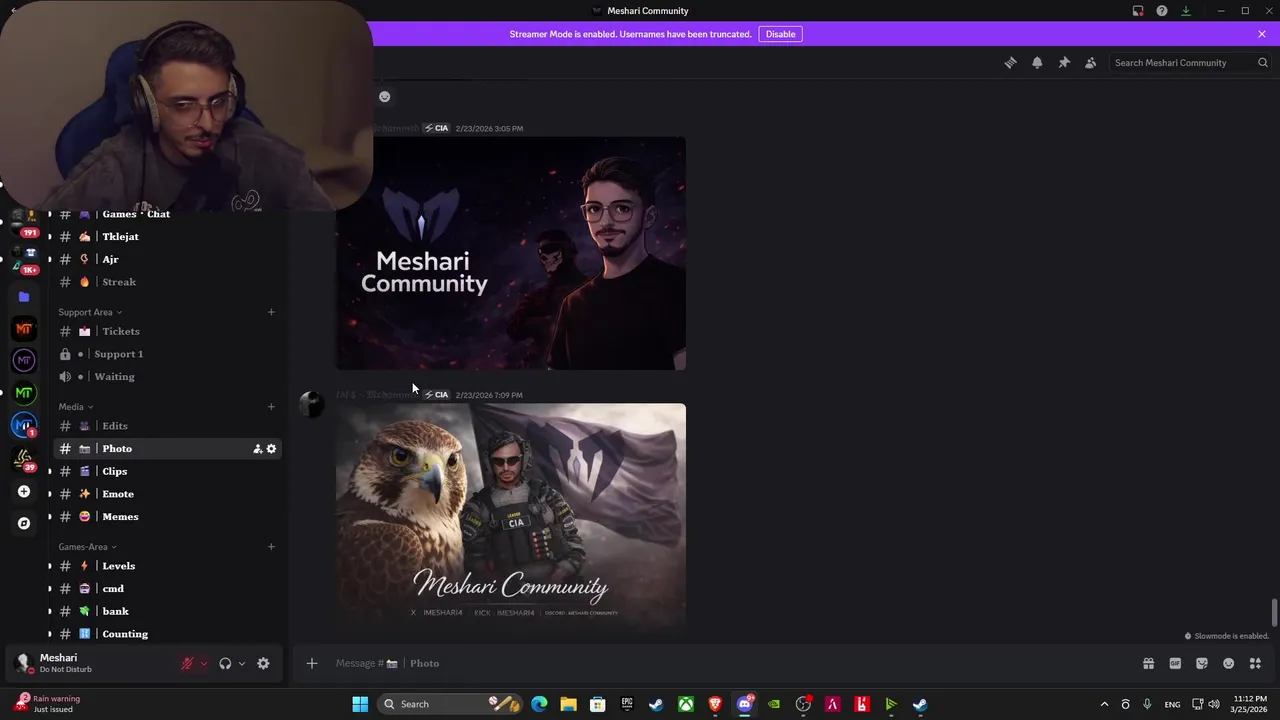
Task: Open the Emote channel
Action: (167, 494)
